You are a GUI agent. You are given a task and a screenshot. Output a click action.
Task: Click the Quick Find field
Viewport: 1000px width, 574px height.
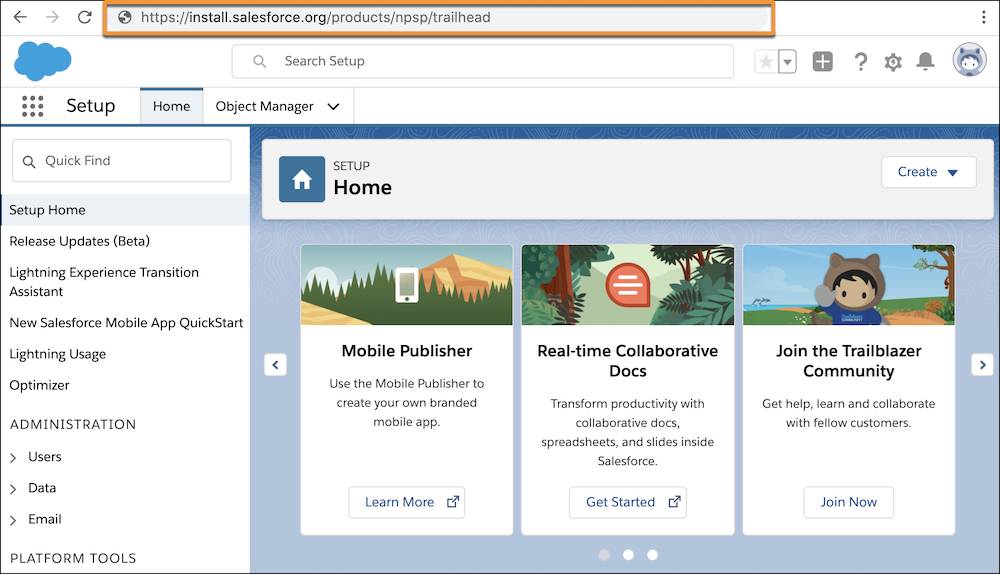point(122,161)
